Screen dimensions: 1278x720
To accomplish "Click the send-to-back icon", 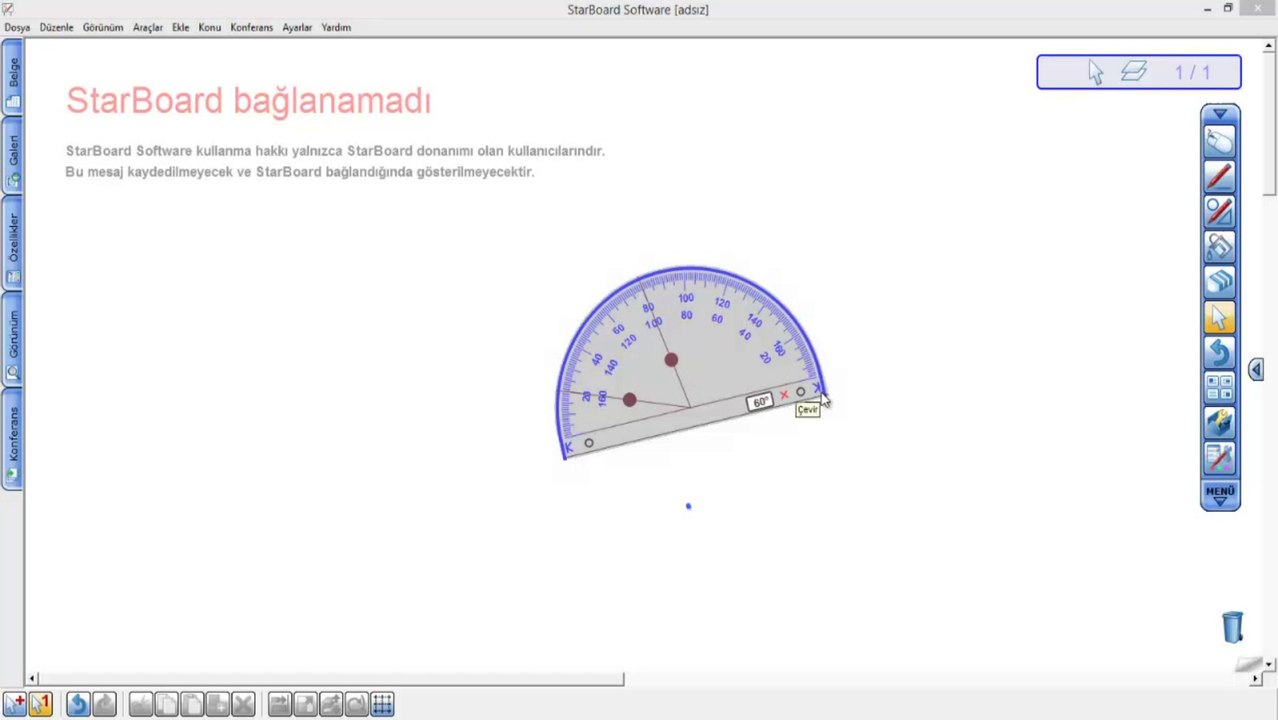I will [305, 704].
